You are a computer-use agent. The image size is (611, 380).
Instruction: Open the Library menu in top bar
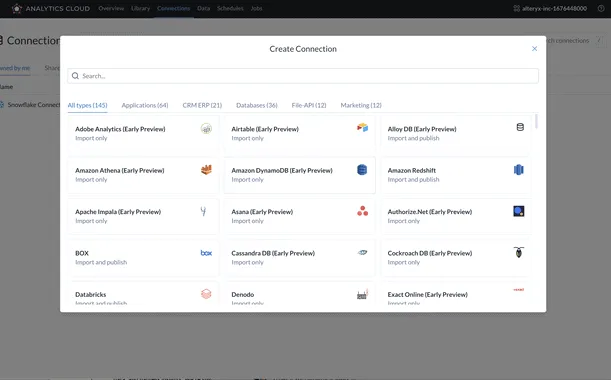tap(140, 8)
